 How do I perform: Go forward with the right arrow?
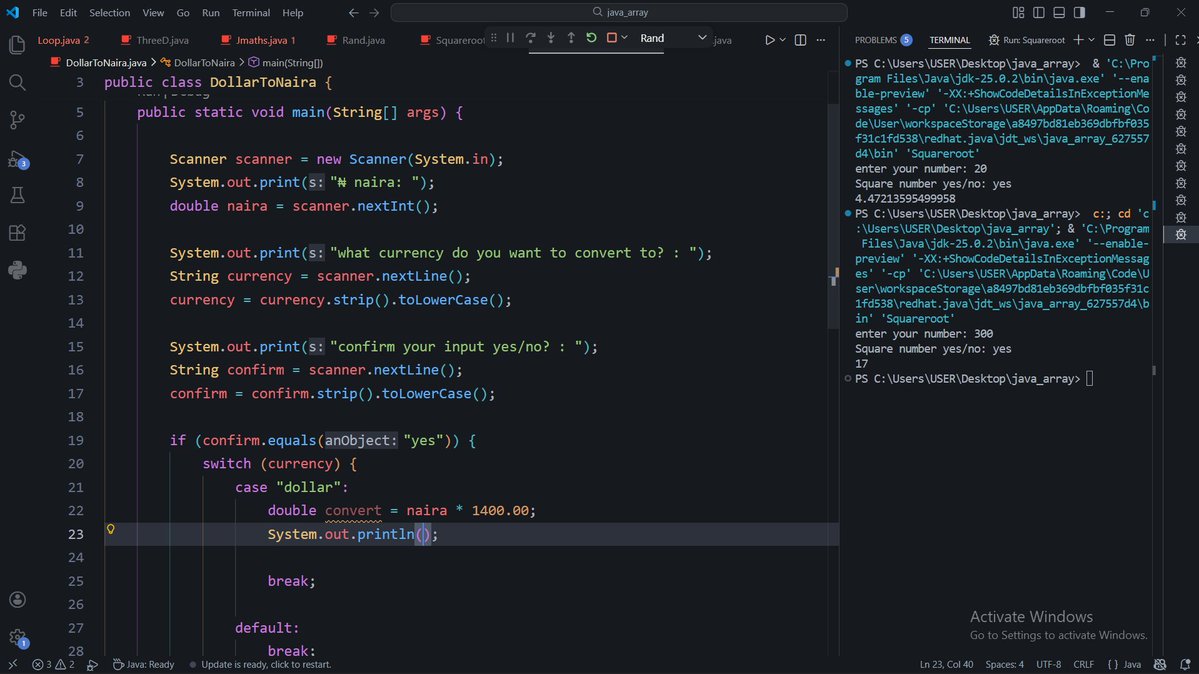374,12
